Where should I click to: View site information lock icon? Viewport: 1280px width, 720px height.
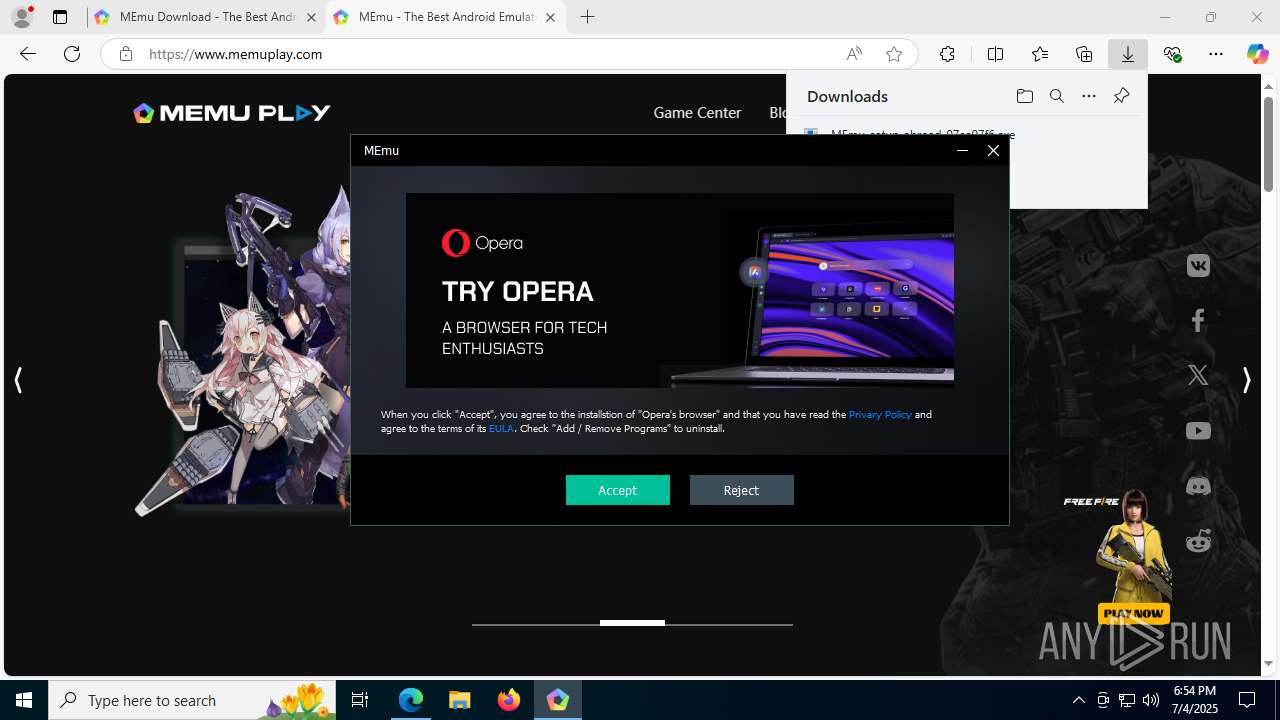point(125,54)
